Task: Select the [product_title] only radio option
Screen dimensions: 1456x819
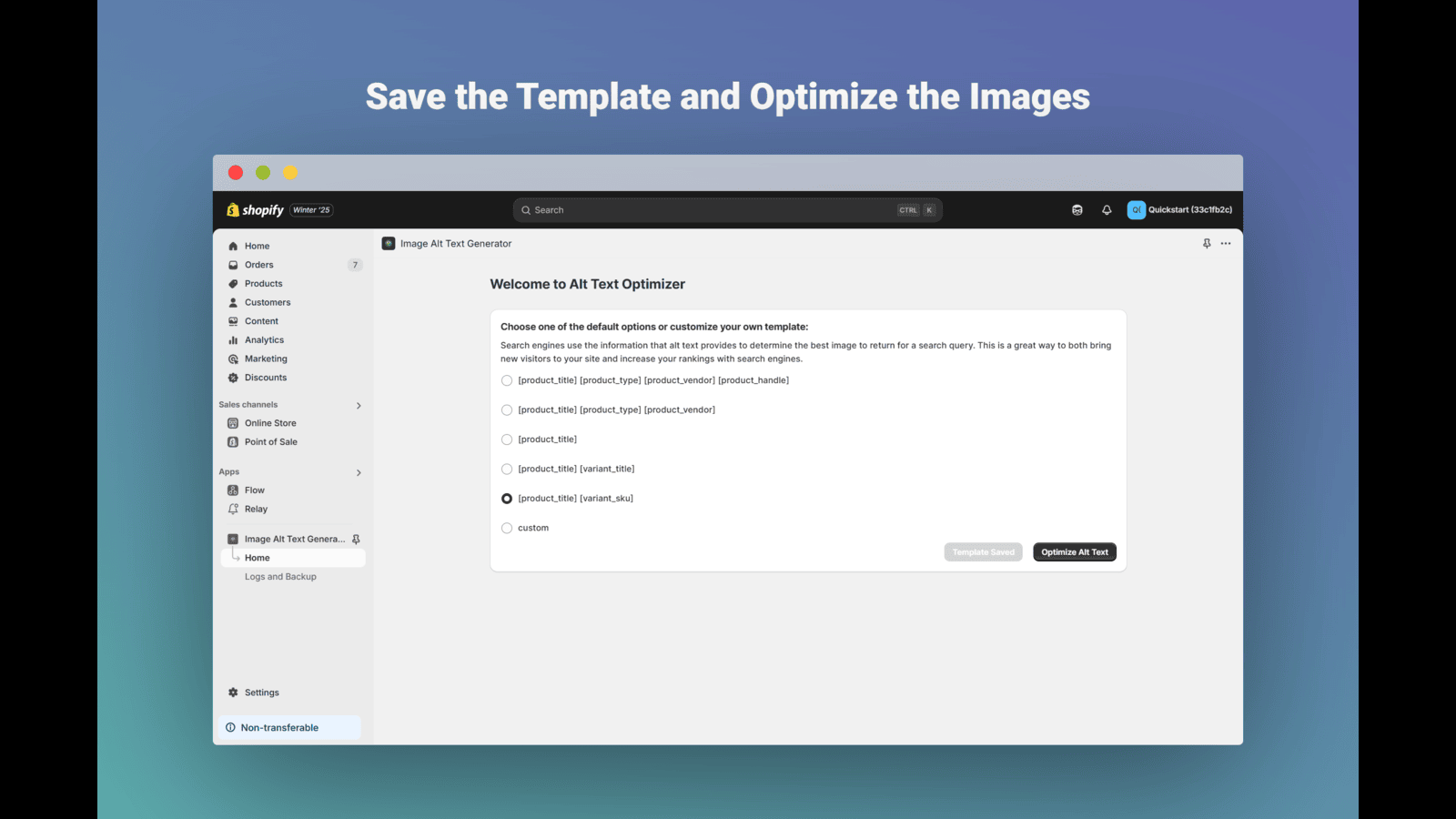Action: tap(507, 440)
